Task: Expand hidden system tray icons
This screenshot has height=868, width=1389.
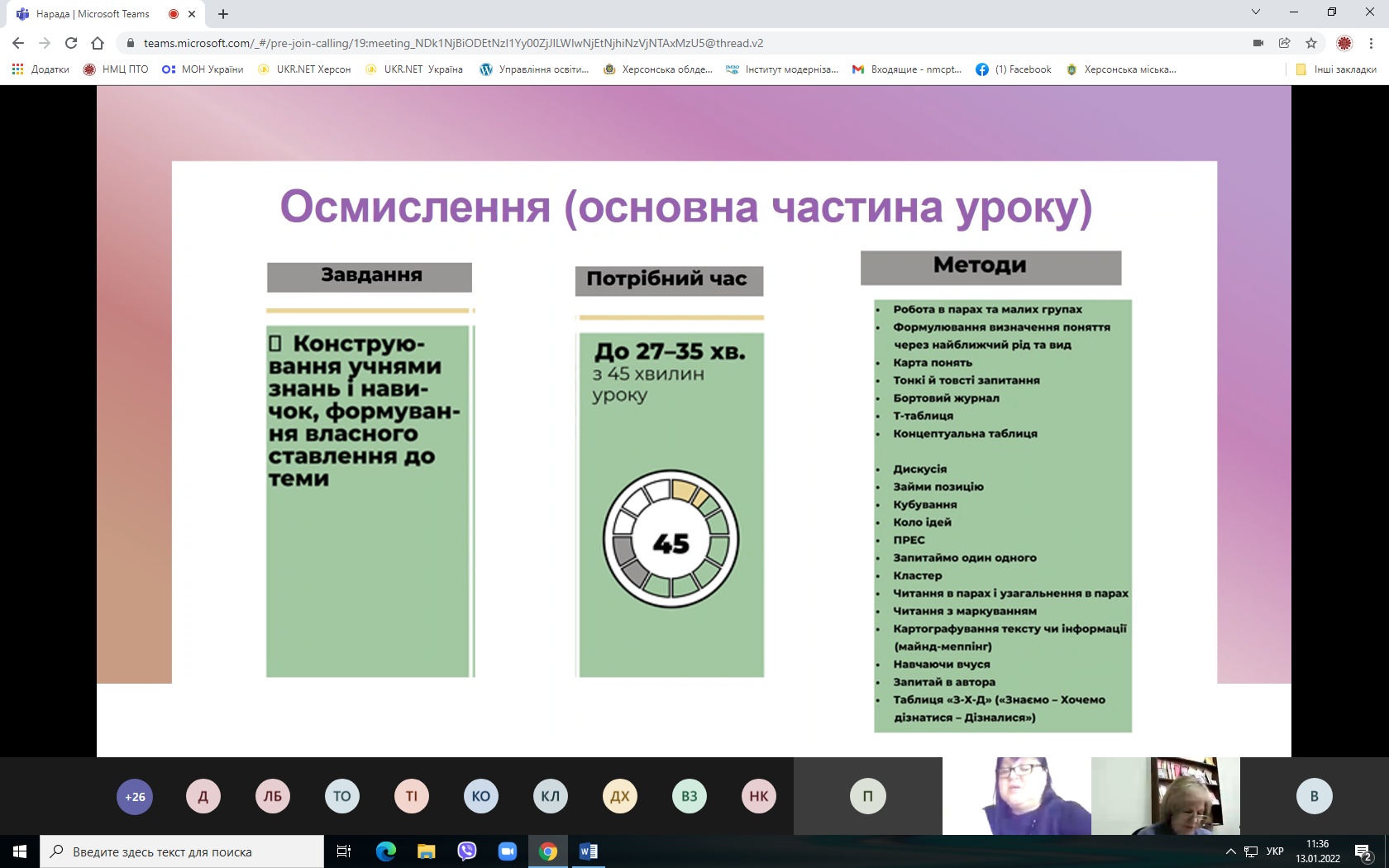Action: pos(1230,851)
